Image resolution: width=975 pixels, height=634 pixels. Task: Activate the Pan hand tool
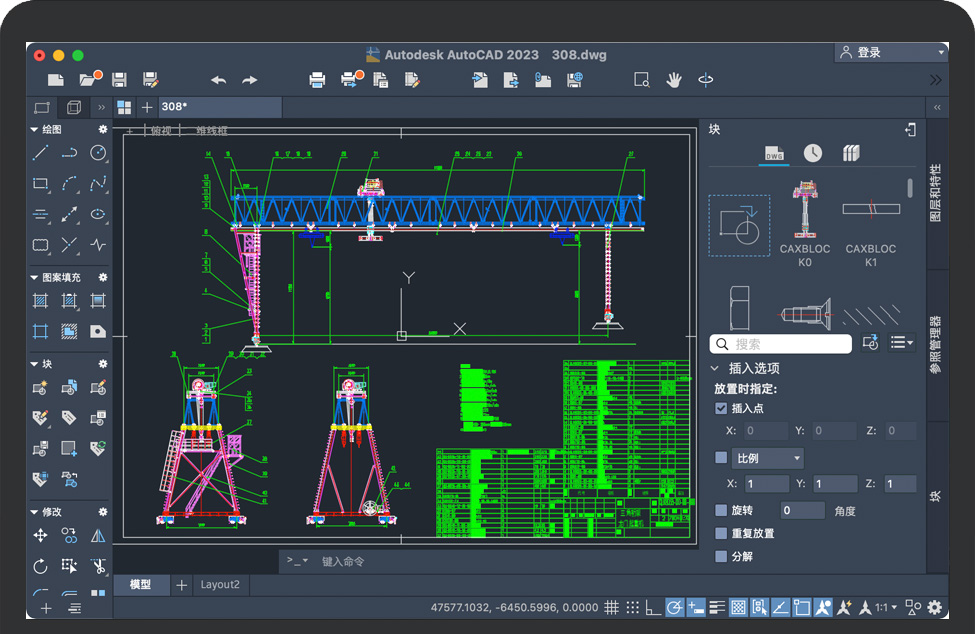tap(674, 80)
